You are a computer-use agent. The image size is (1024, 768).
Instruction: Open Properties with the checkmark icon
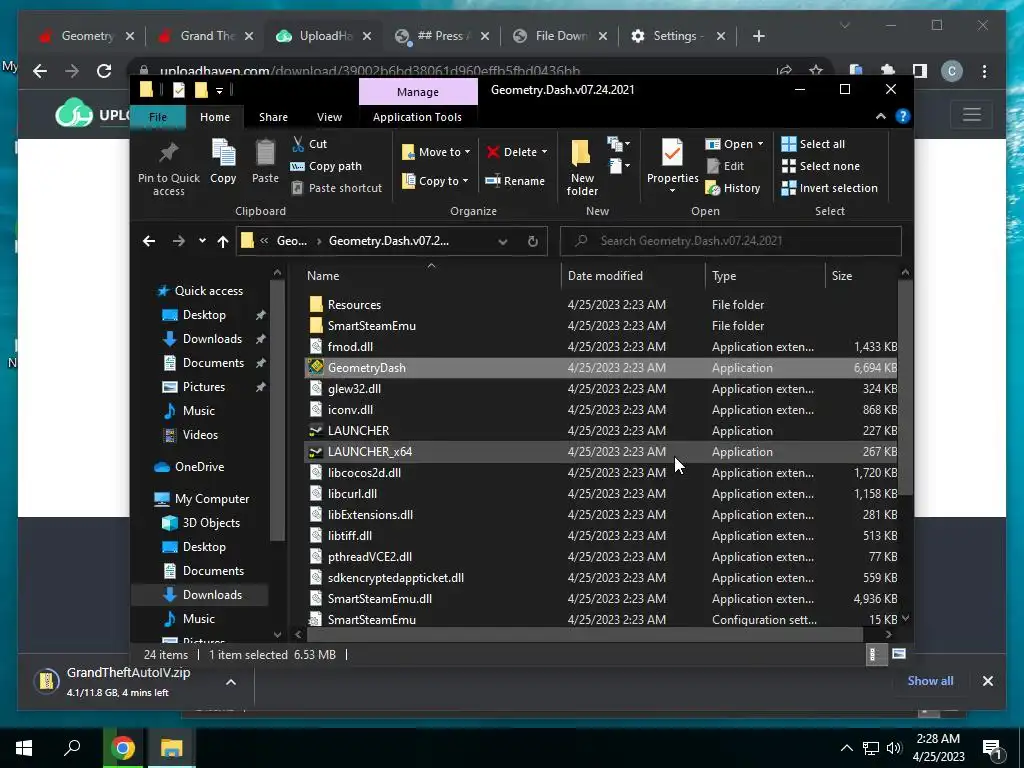(672, 165)
